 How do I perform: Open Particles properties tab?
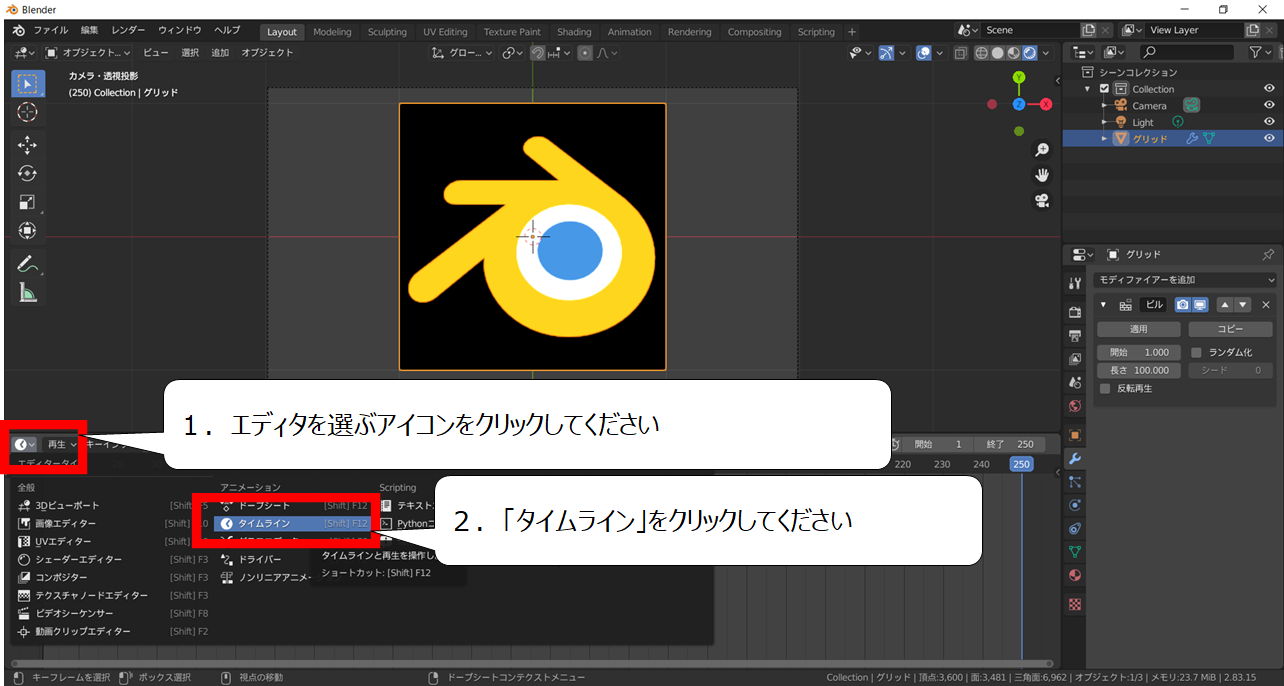point(1075,482)
